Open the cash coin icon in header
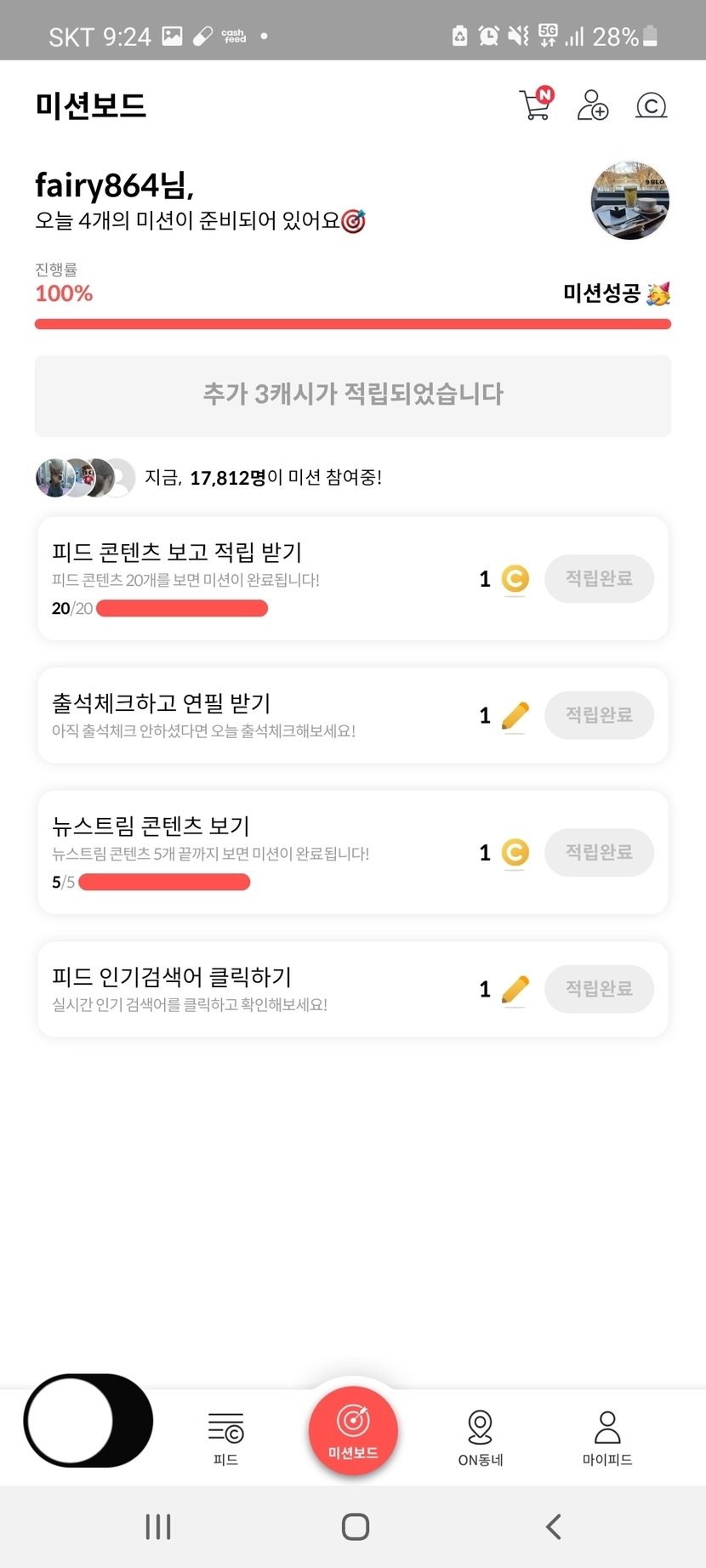The image size is (706, 1568). pyautogui.click(x=651, y=105)
